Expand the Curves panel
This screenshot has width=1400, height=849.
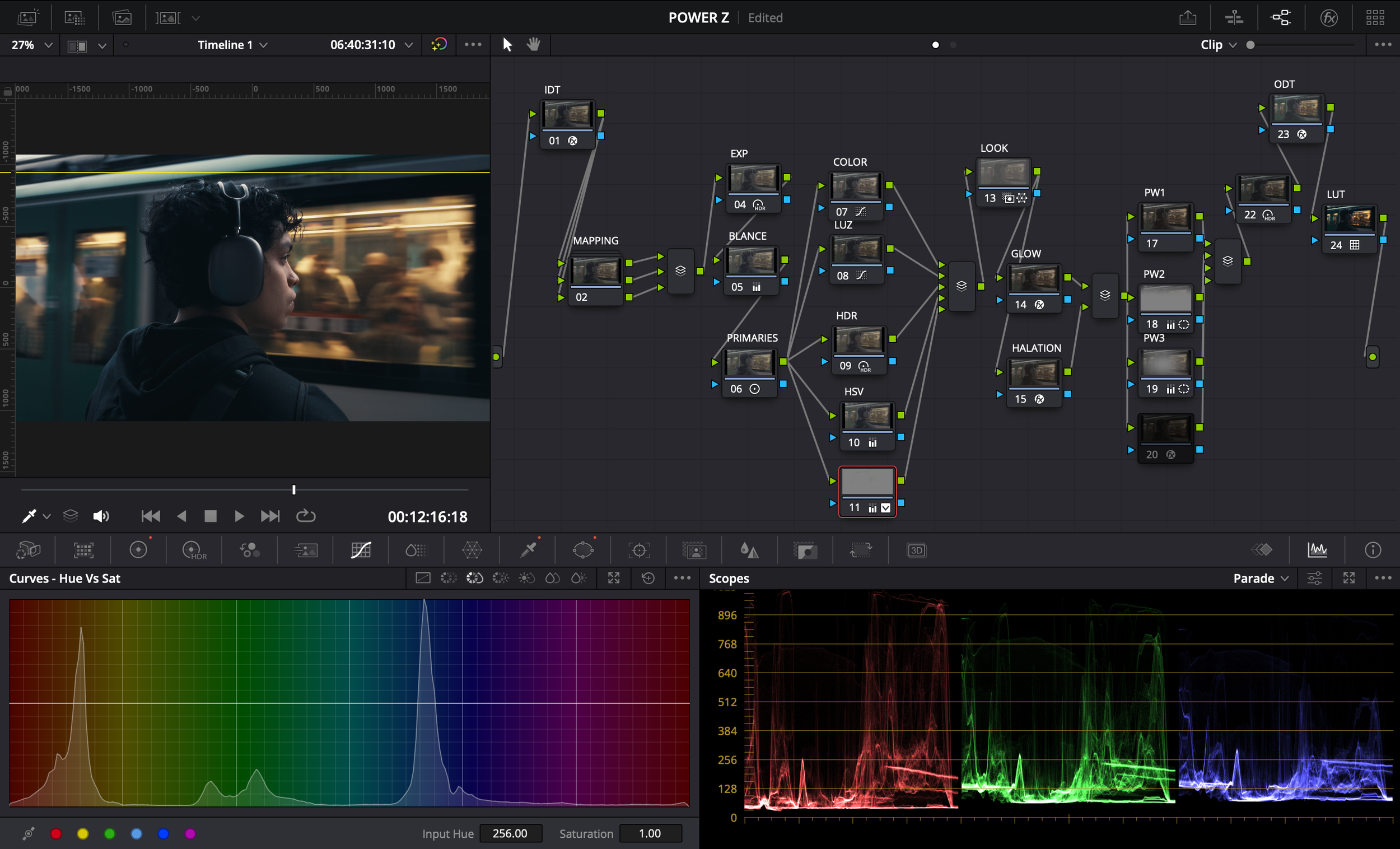(x=614, y=578)
